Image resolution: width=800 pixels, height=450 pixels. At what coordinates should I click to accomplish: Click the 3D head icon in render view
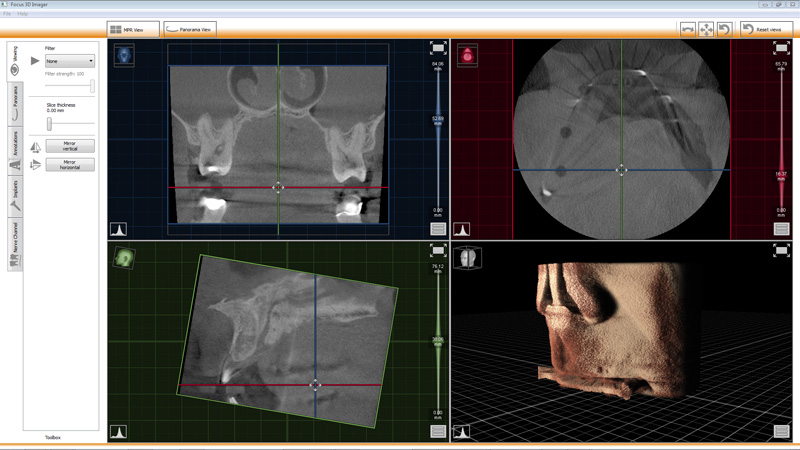coord(467,258)
